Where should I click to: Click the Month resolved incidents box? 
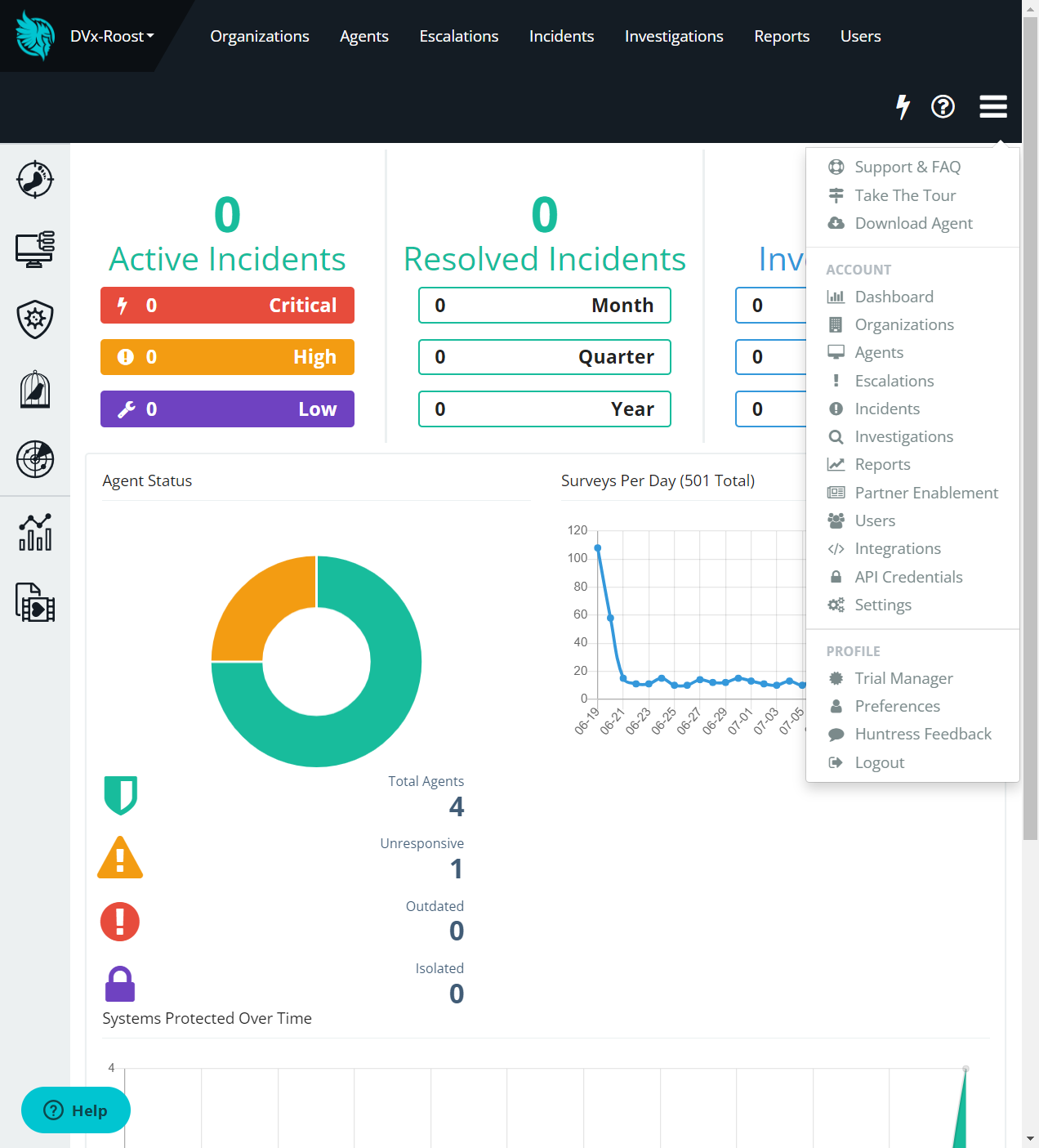(545, 305)
